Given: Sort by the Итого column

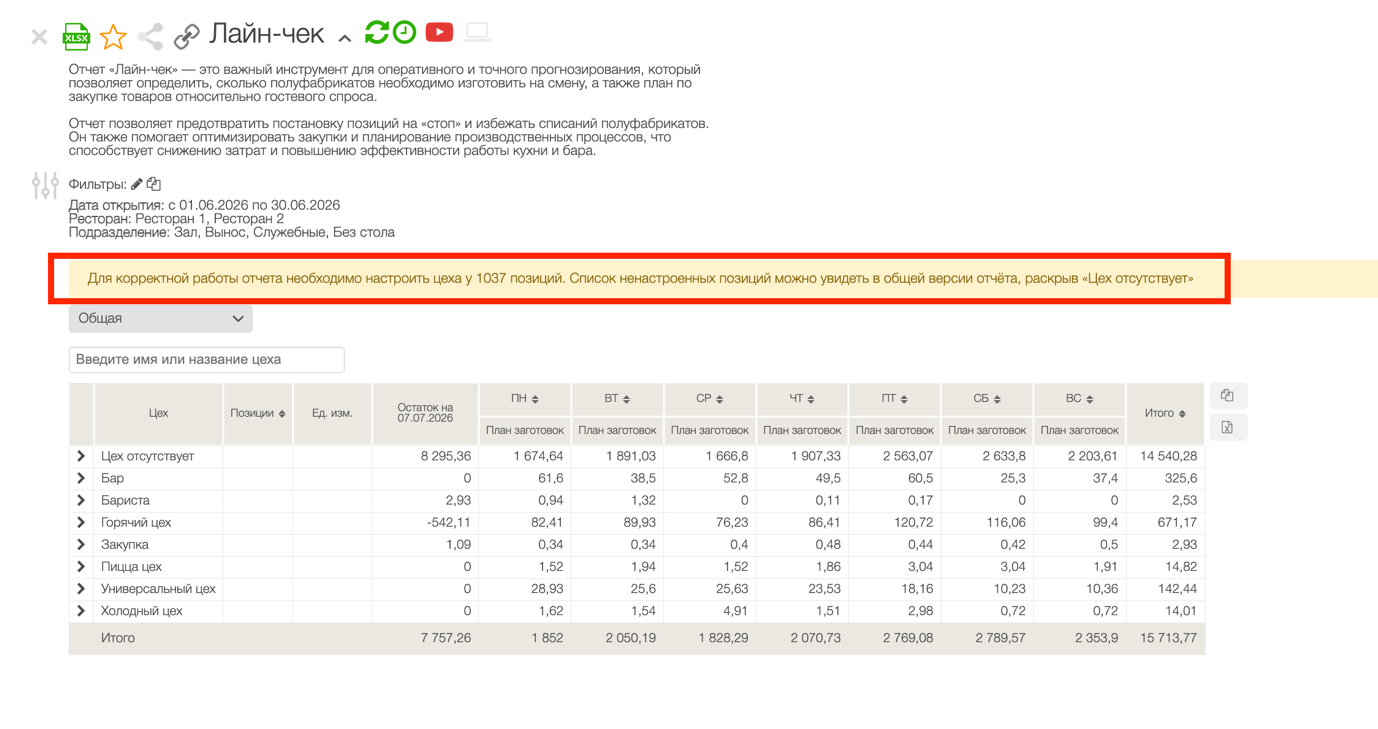Looking at the screenshot, I should (x=1165, y=413).
